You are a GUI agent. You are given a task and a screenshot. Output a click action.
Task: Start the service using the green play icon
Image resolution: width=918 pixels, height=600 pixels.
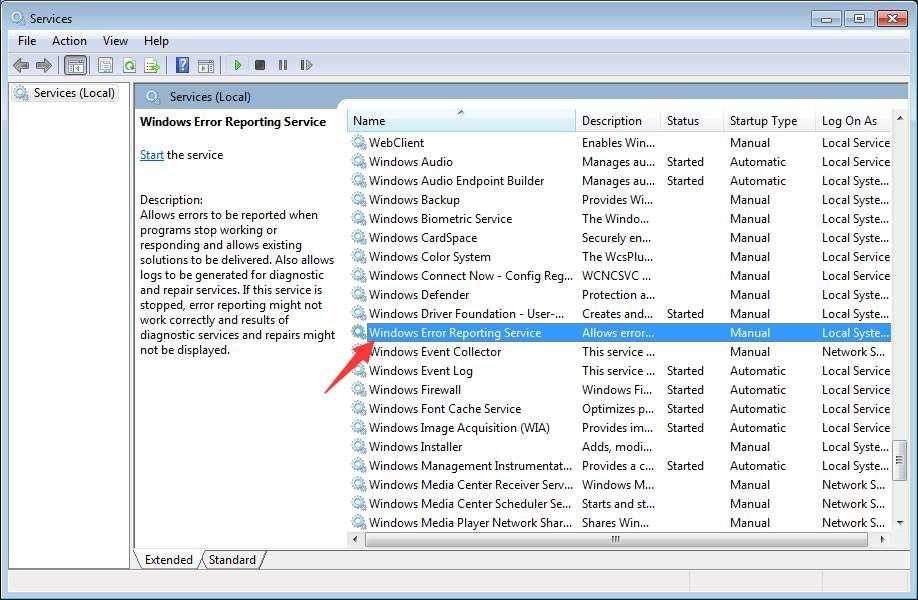pyautogui.click(x=237, y=65)
